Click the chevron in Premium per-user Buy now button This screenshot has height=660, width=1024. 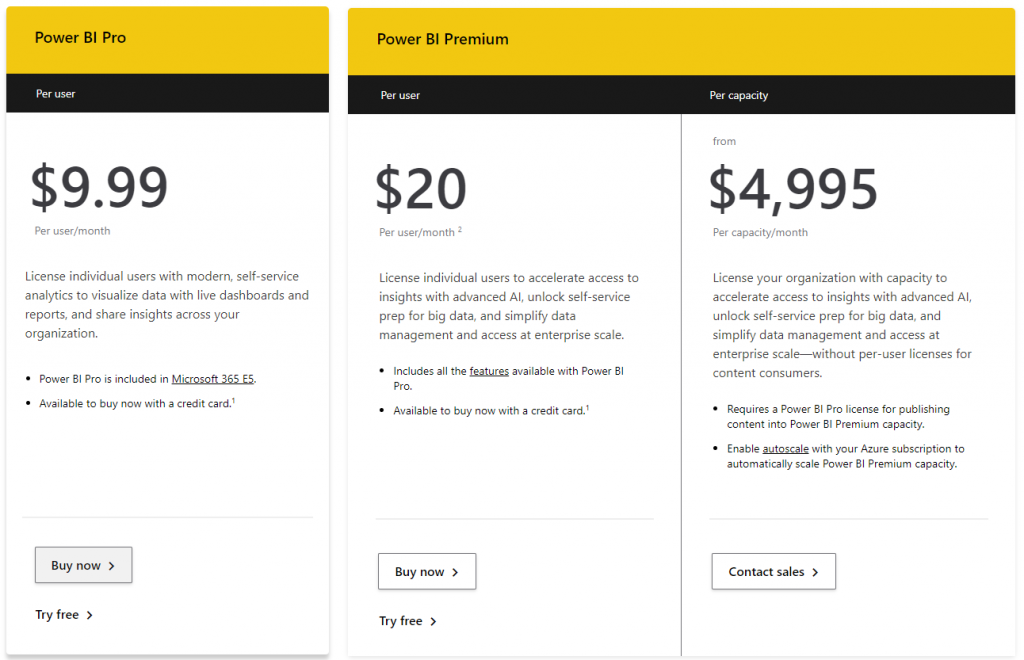pos(455,572)
